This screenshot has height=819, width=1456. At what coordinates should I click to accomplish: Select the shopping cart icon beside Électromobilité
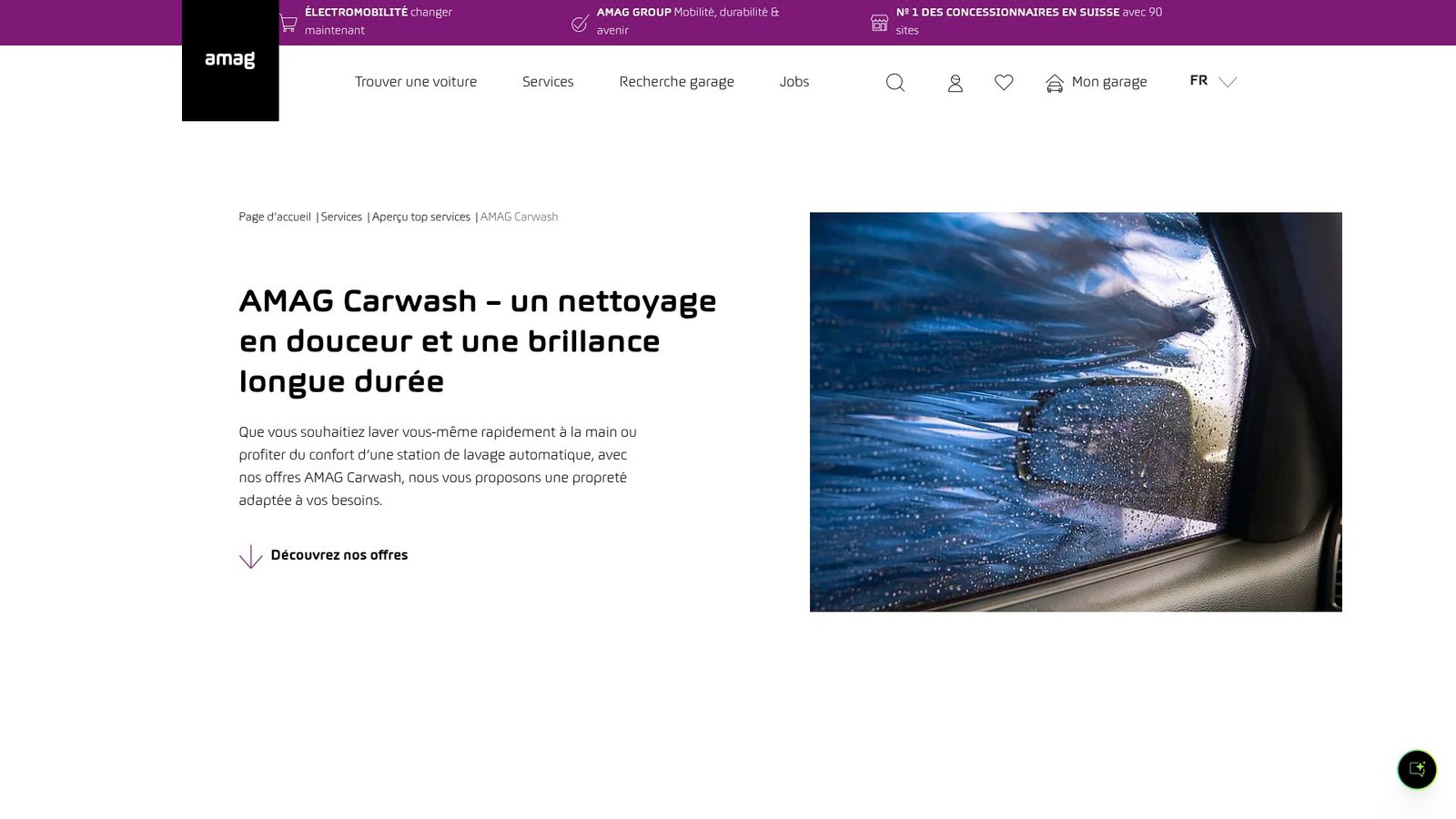tap(287, 22)
